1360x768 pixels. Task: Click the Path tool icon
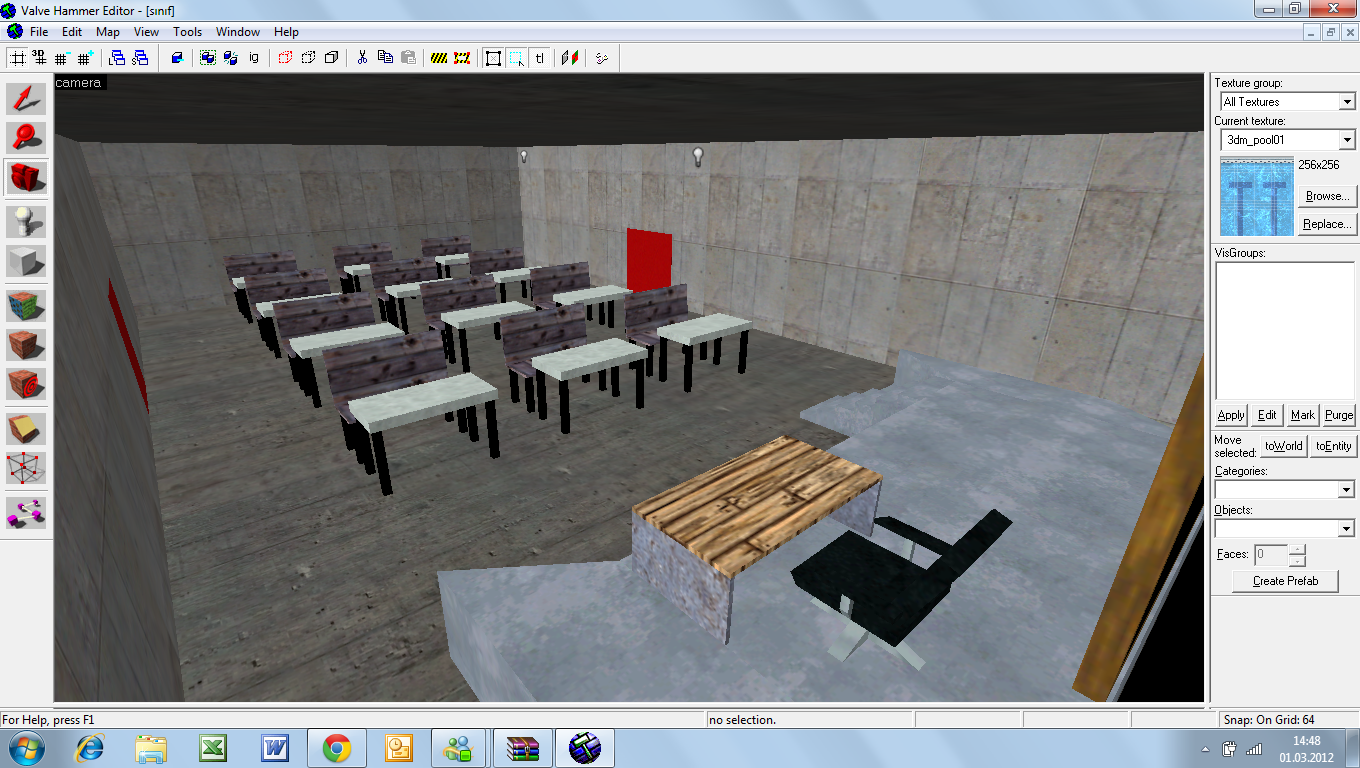click(x=26, y=512)
